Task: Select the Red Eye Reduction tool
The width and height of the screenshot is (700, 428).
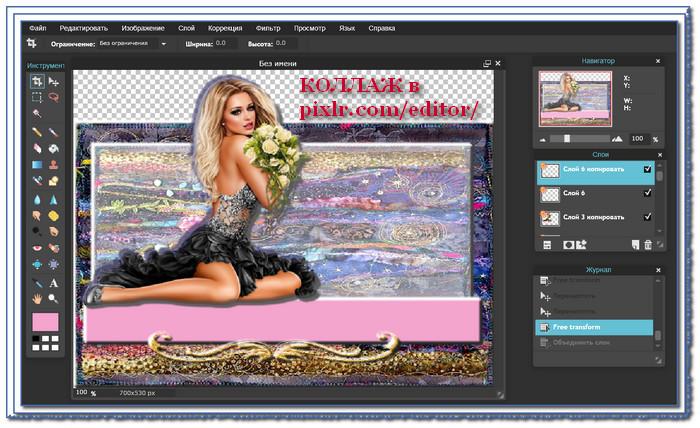Action: 37,248
